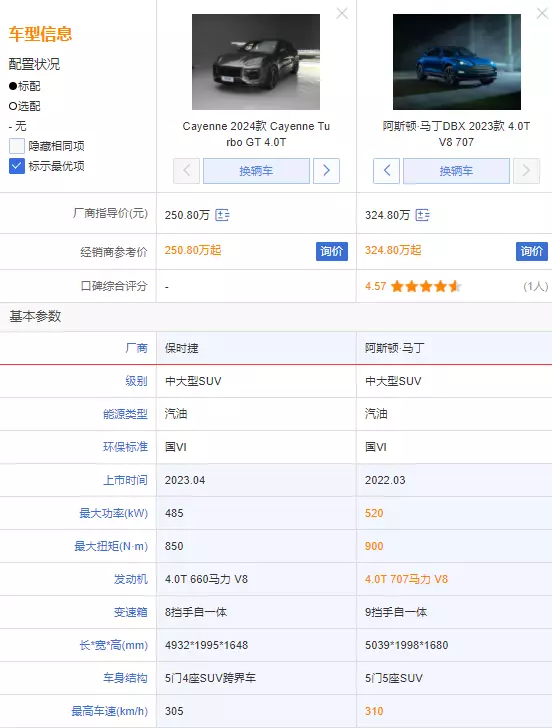Enable the 隐藏相同项 checkbox
Image resolution: width=552 pixels, height=728 pixels.
(17, 146)
